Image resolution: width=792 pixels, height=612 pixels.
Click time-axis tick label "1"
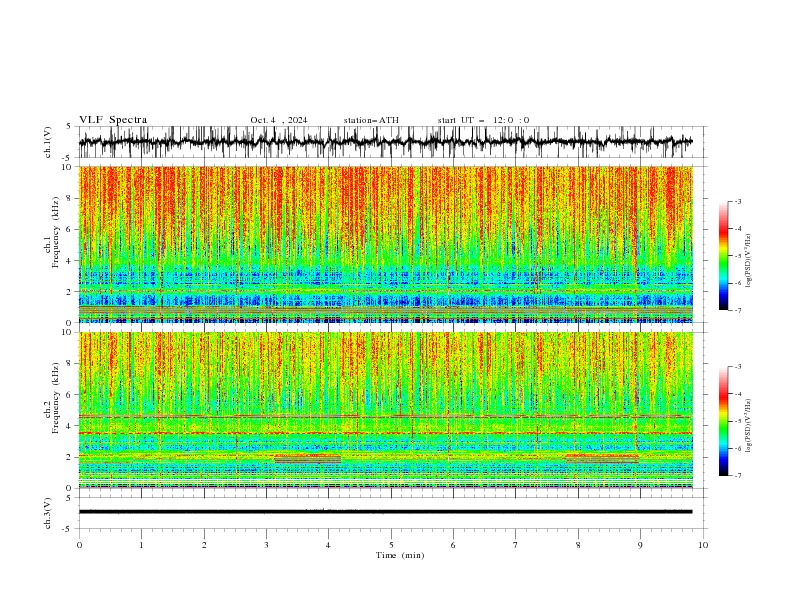tap(141, 545)
